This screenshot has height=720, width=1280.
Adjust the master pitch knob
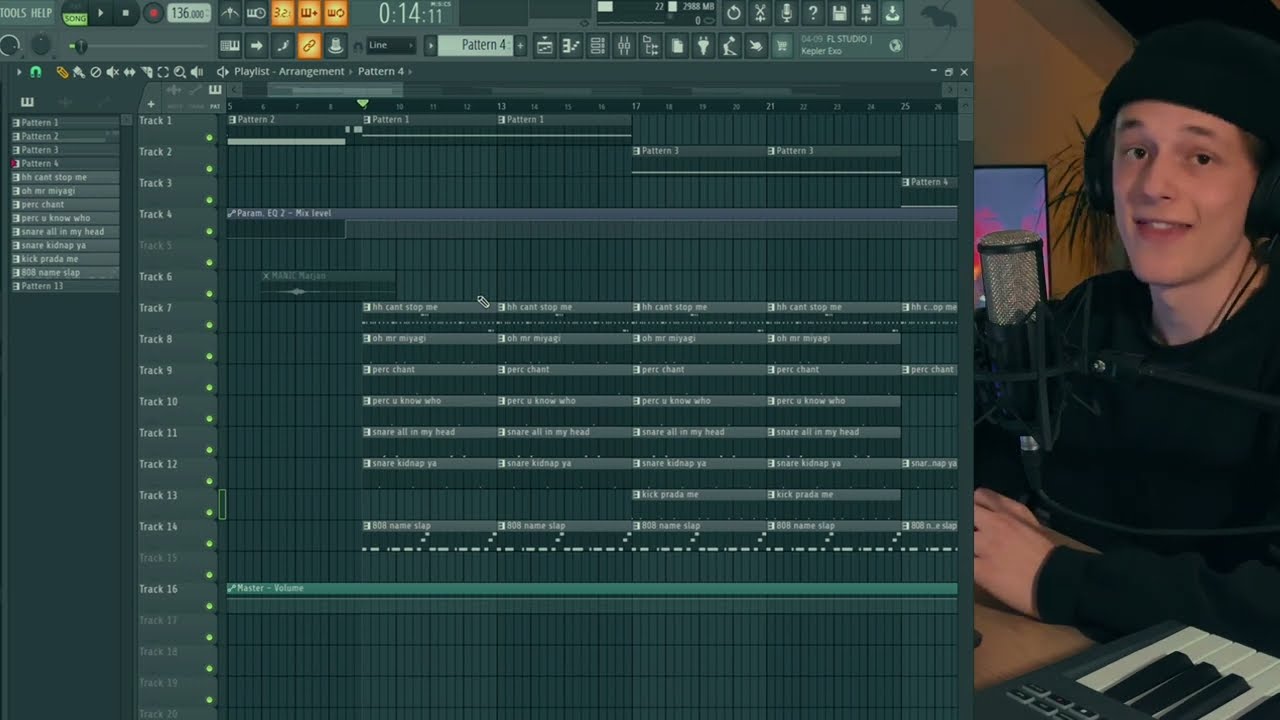click(41, 45)
